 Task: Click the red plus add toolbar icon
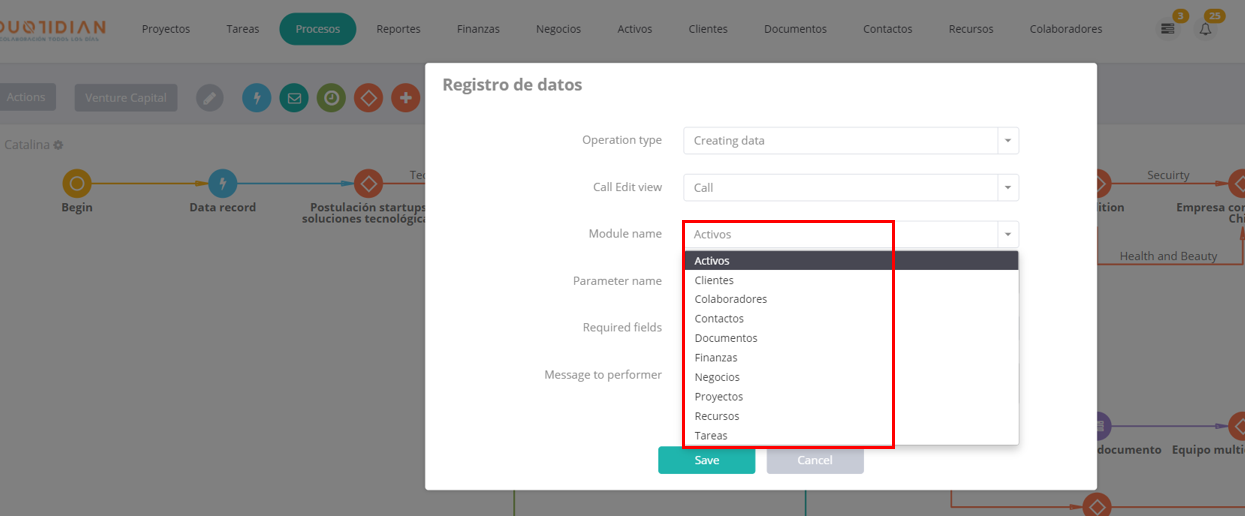405,97
